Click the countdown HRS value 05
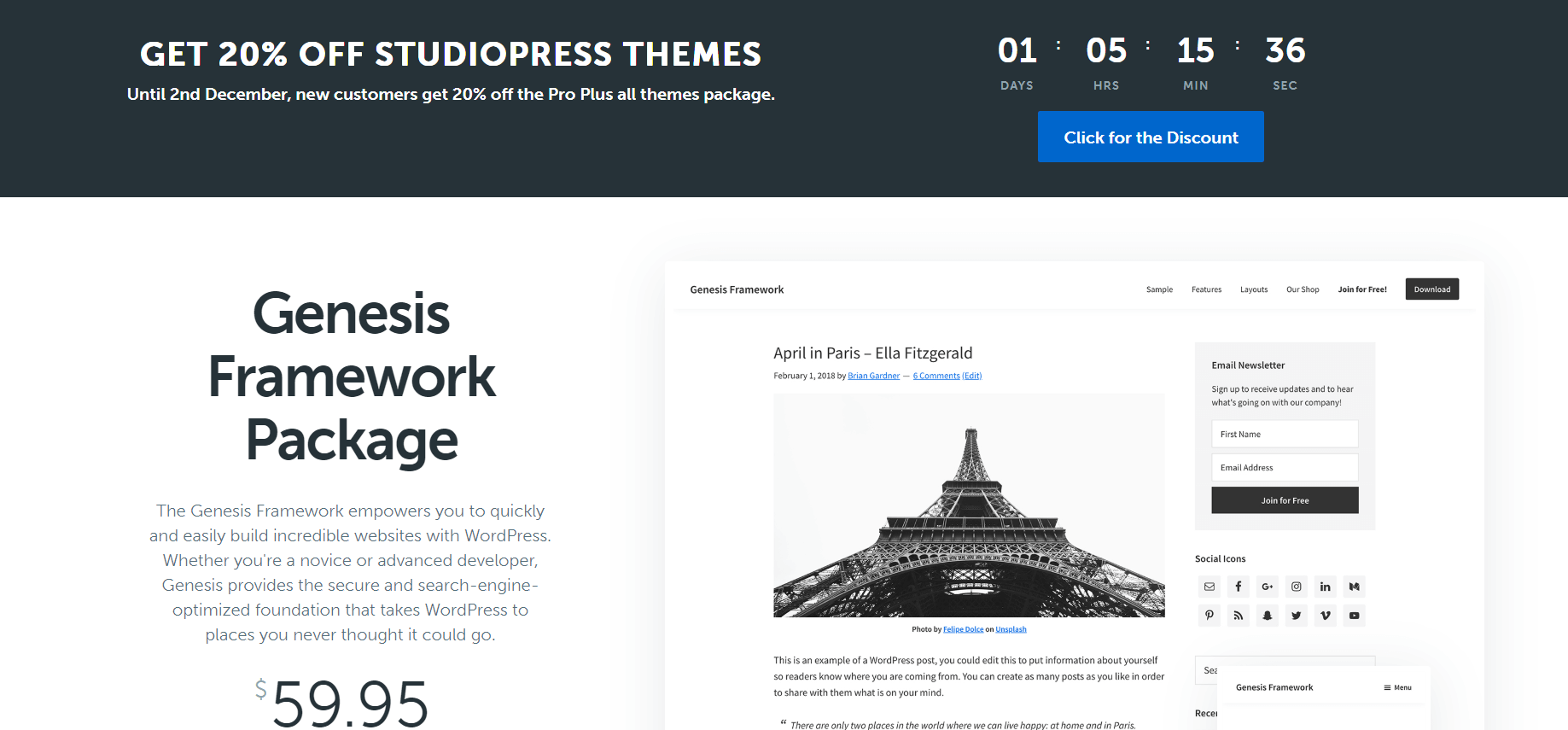1568x730 pixels. 1106,50
